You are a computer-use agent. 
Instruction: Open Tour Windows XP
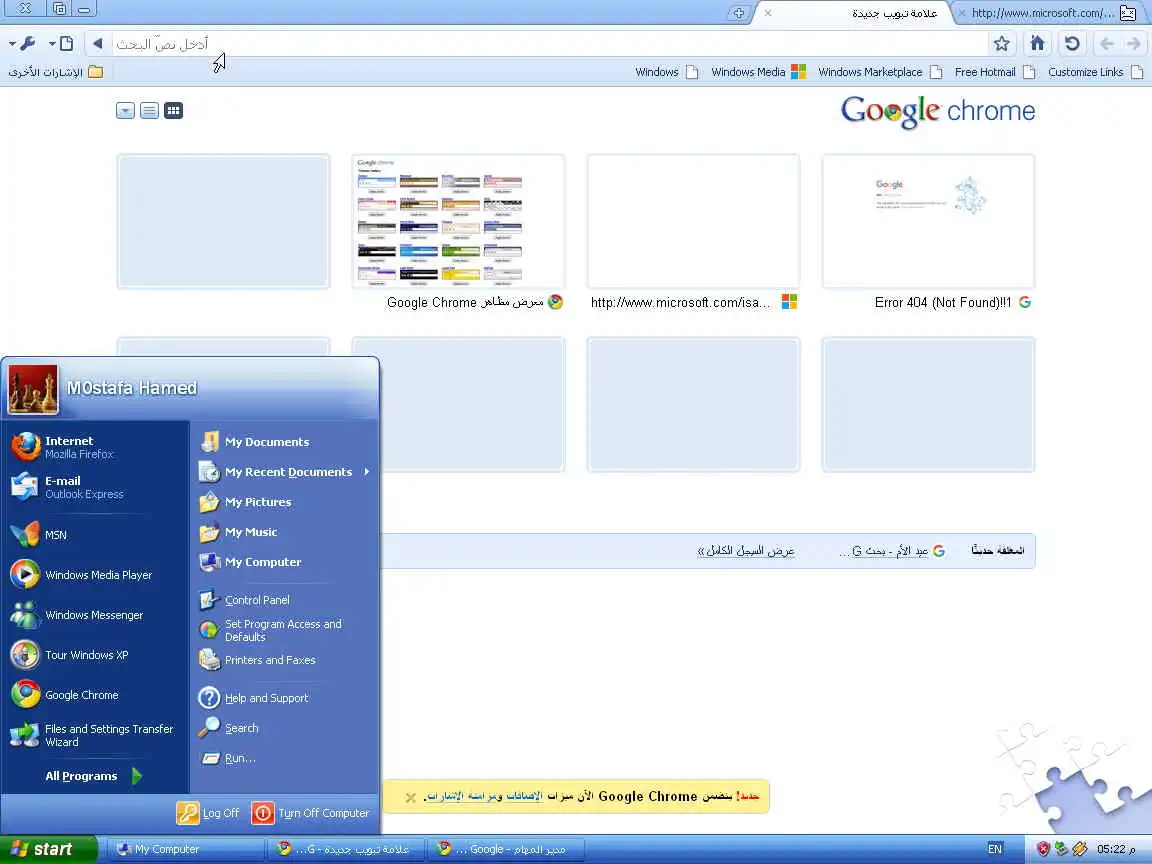94,655
